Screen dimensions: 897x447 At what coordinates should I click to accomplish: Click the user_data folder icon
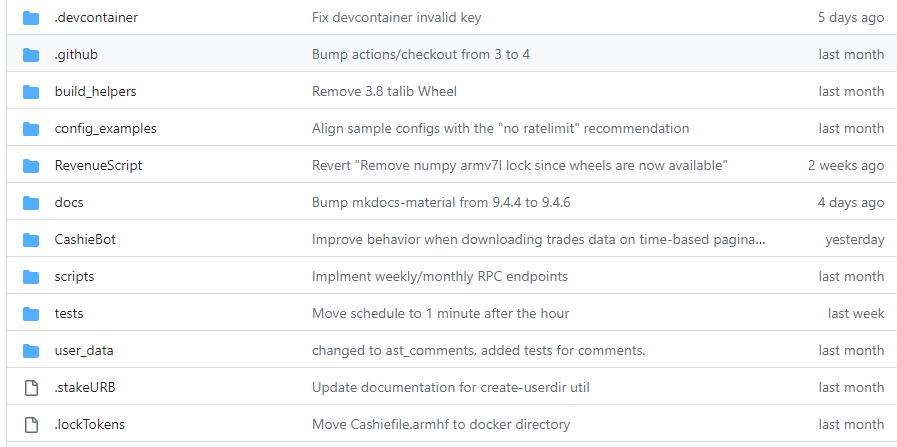click(31, 350)
